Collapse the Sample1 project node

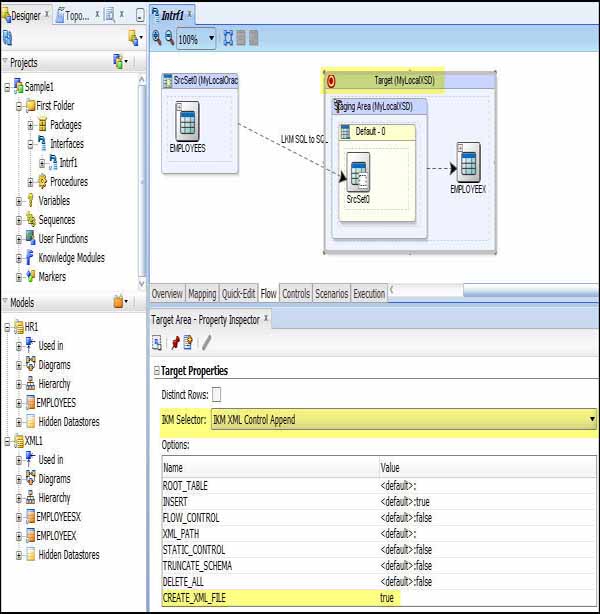point(7,87)
